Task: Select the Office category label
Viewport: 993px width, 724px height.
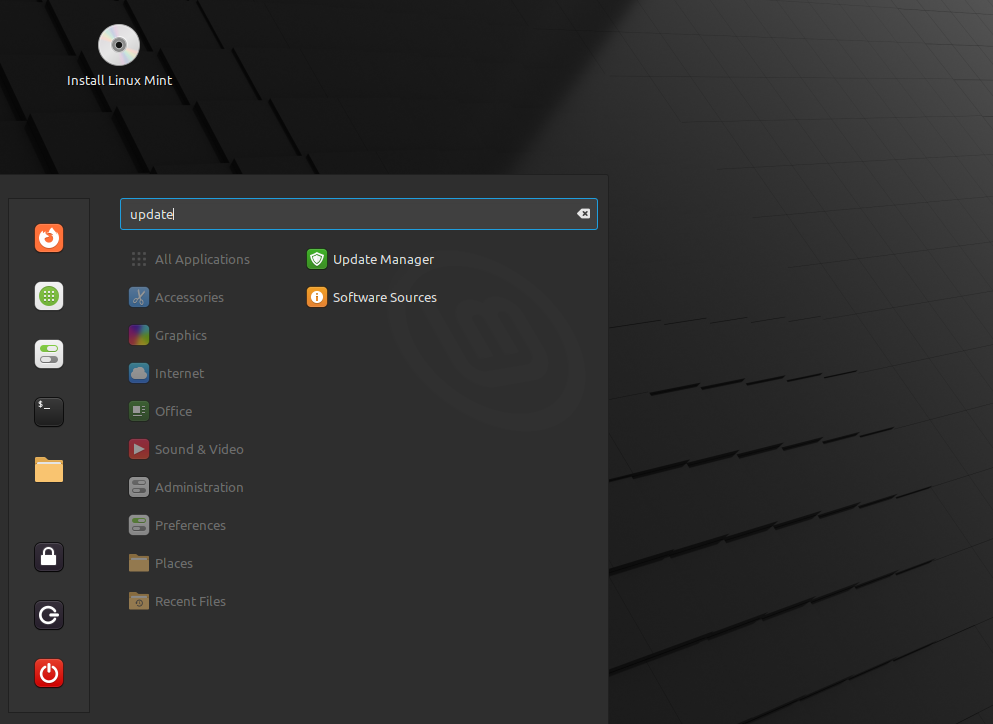Action: (174, 412)
